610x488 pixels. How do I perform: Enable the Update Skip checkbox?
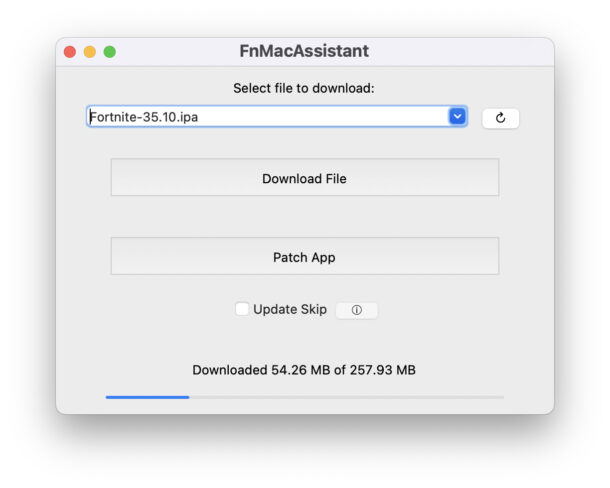(242, 309)
